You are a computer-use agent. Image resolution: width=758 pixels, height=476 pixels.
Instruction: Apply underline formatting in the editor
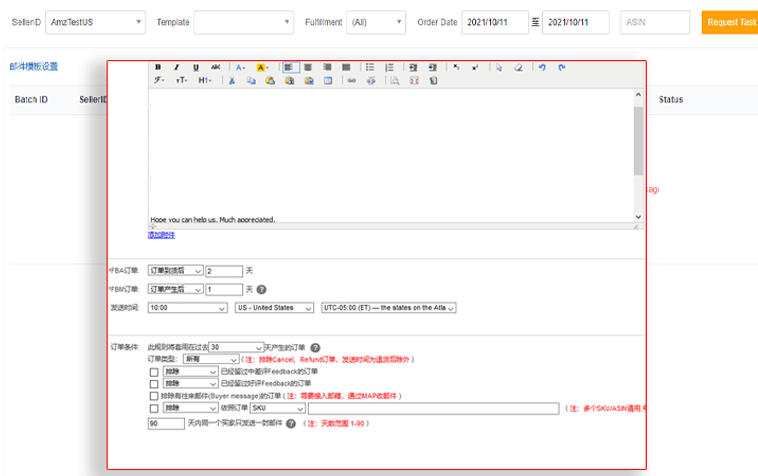click(x=196, y=67)
